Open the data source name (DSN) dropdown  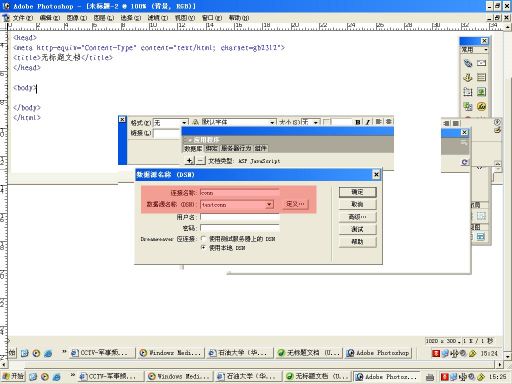[269, 204]
